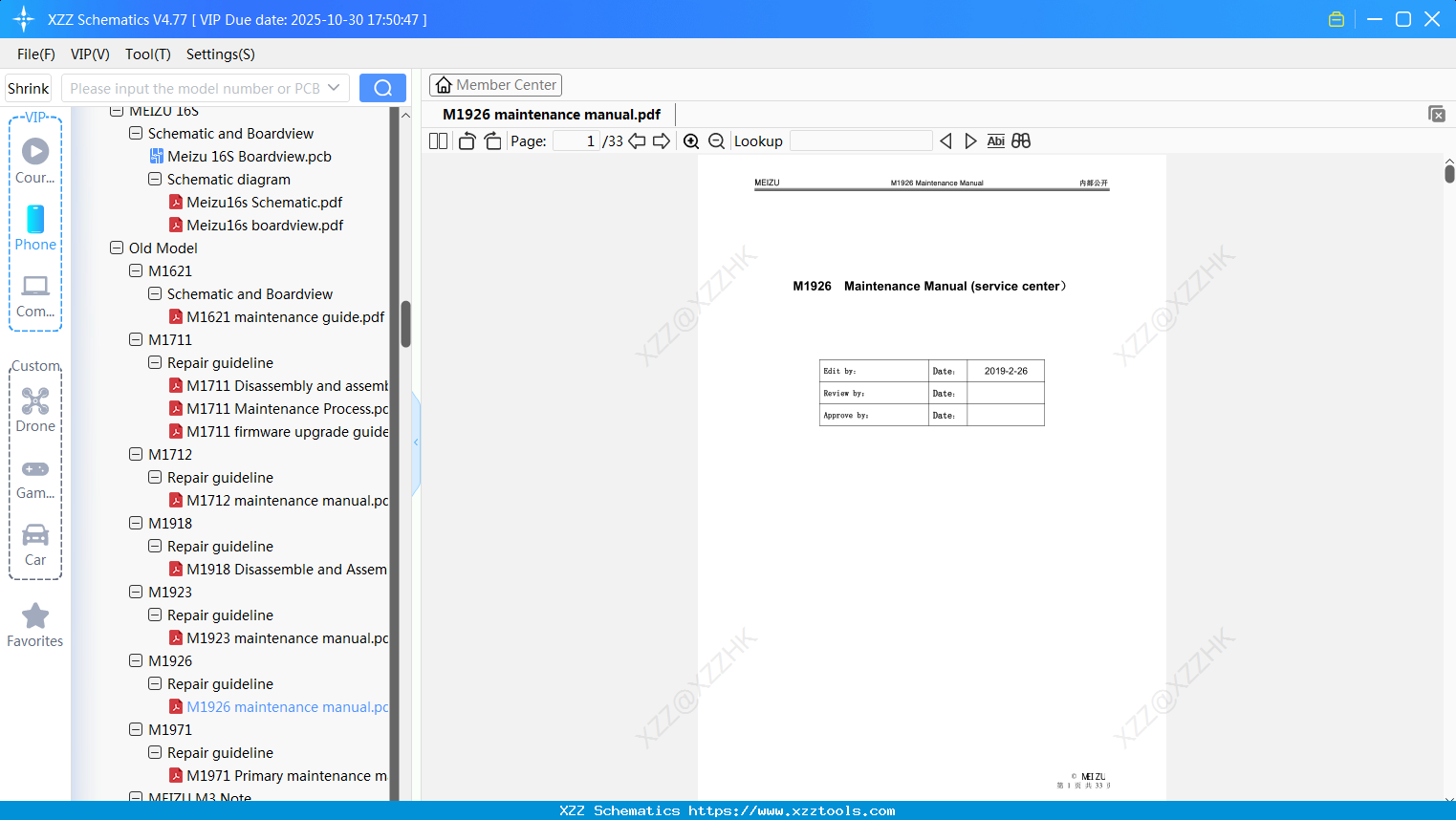The width and height of the screenshot is (1456, 820).
Task: Open model number dropdown arrow
Action: pos(334,88)
